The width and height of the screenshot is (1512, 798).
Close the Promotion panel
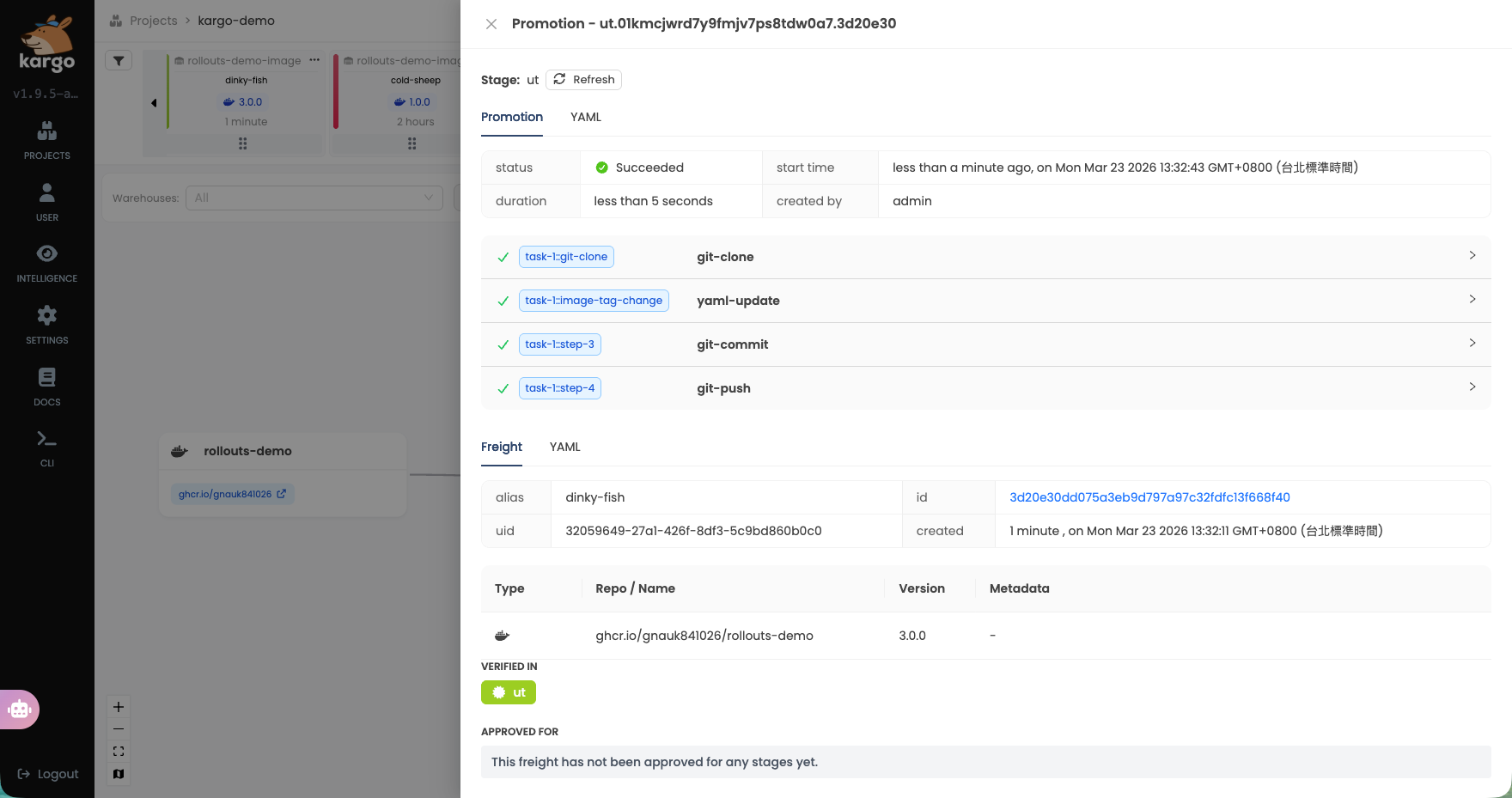[491, 24]
